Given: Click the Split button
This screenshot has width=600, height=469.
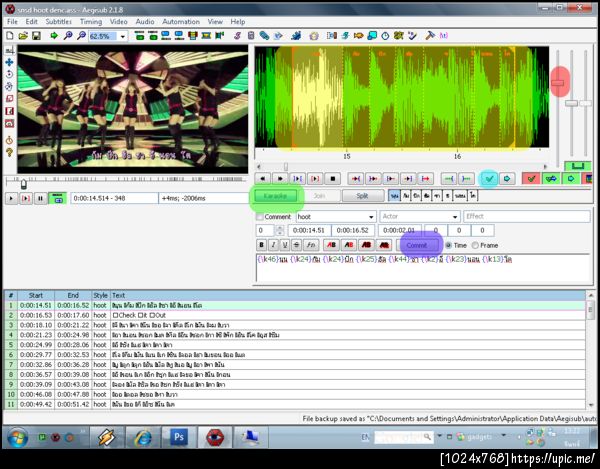Looking at the screenshot, I should [x=362, y=196].
